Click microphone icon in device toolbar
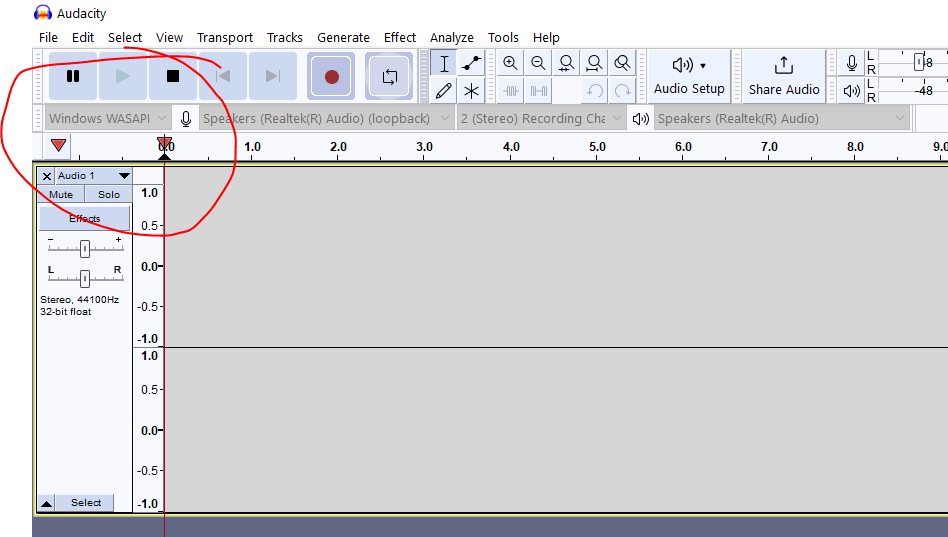948x537 pixels. 186,119
